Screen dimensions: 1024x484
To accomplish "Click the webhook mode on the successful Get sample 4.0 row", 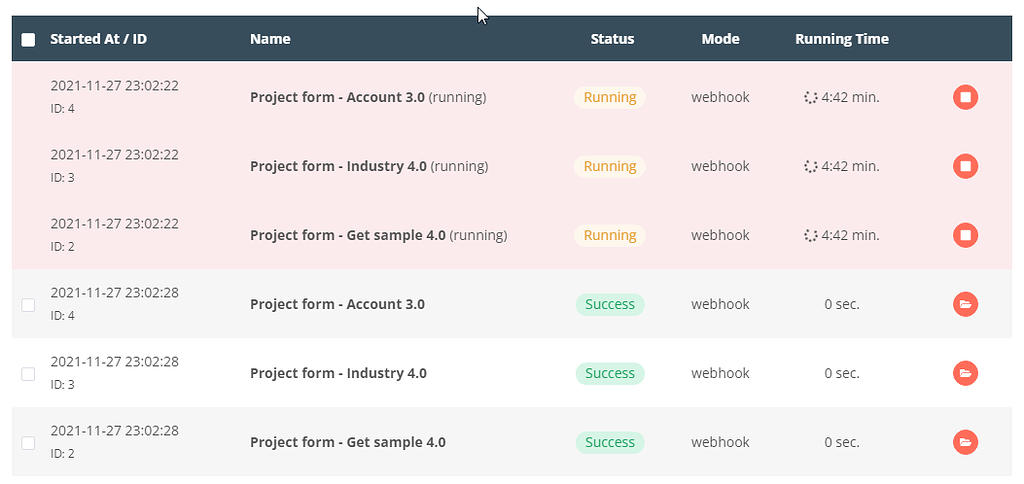I will (720, 442).
